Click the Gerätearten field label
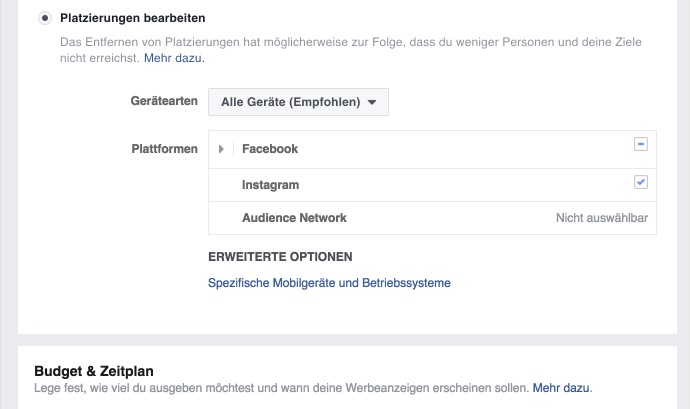The width and height of the screenshot is (690, 409). (x=164, y=101)
